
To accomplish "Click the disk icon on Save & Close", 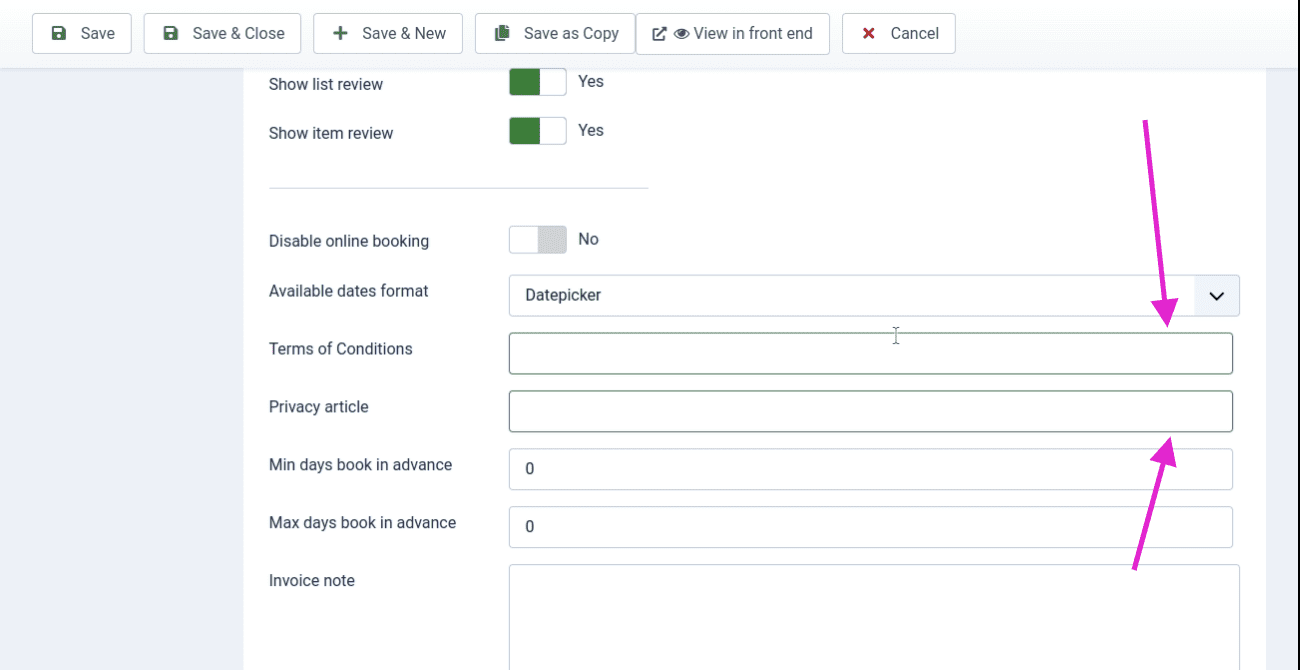I will coord(171,34).
